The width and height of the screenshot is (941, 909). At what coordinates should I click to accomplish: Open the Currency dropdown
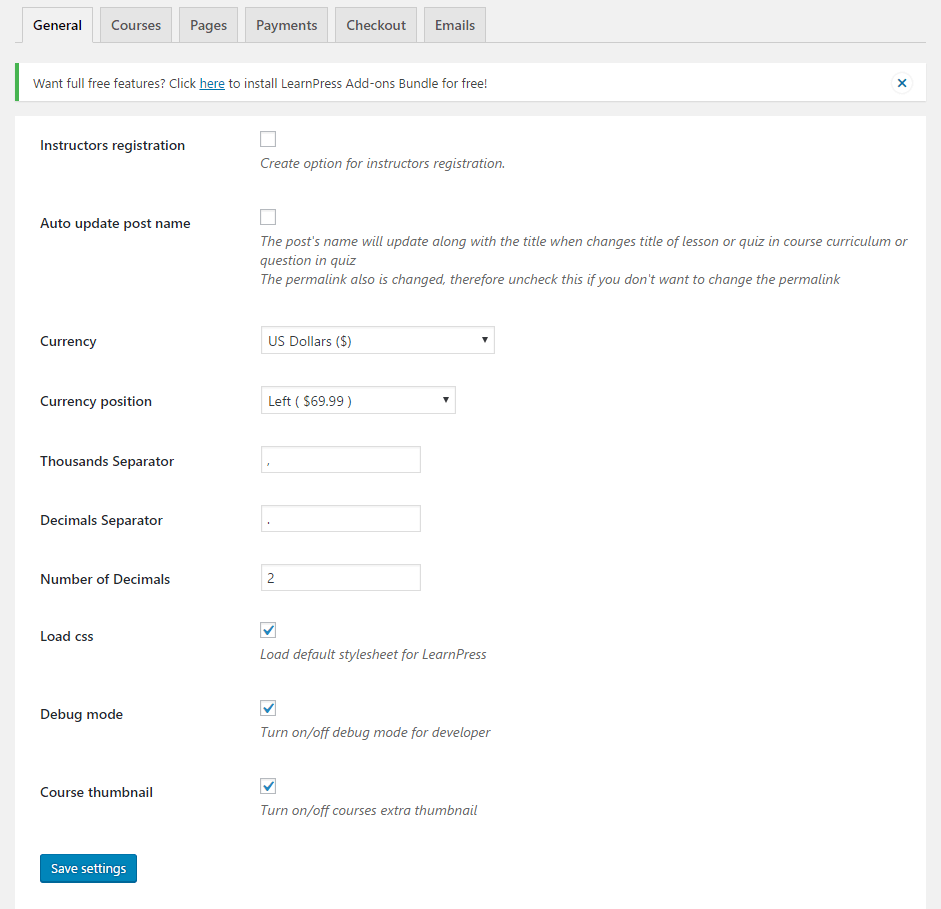(x=377, y=341)
